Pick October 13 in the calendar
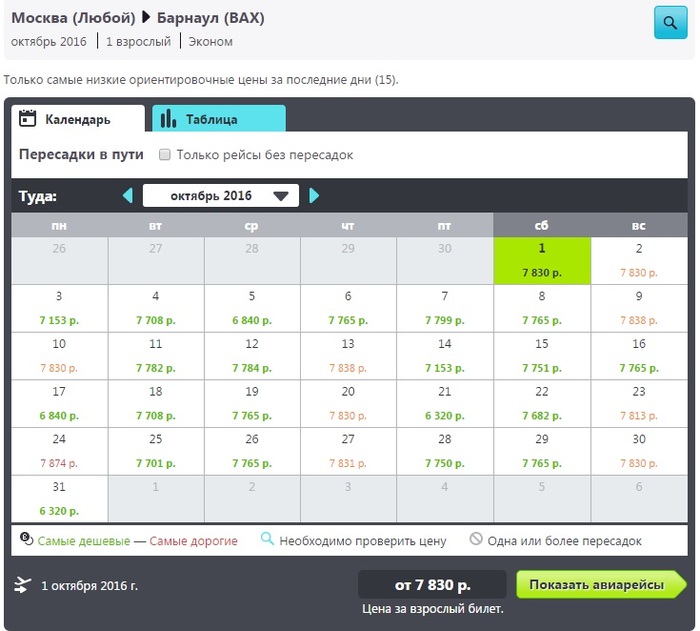This screenshot has width=700, height=631. (348, 356)
